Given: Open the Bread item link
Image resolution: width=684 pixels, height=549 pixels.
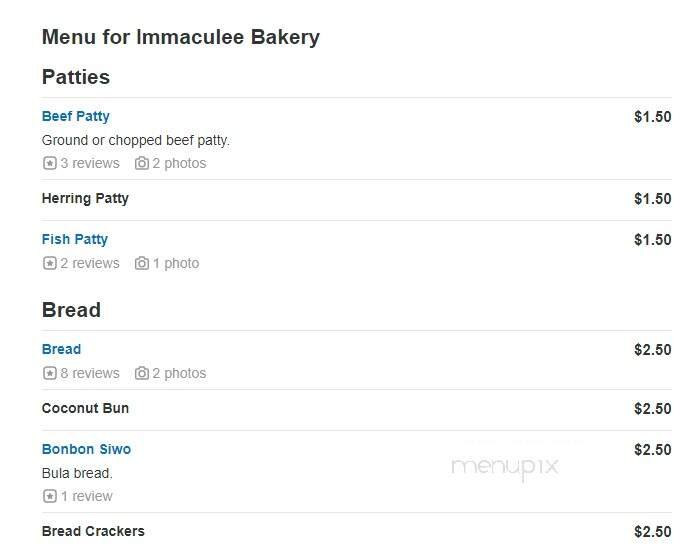Looking at the screenshot, I should tap(62, 349).
